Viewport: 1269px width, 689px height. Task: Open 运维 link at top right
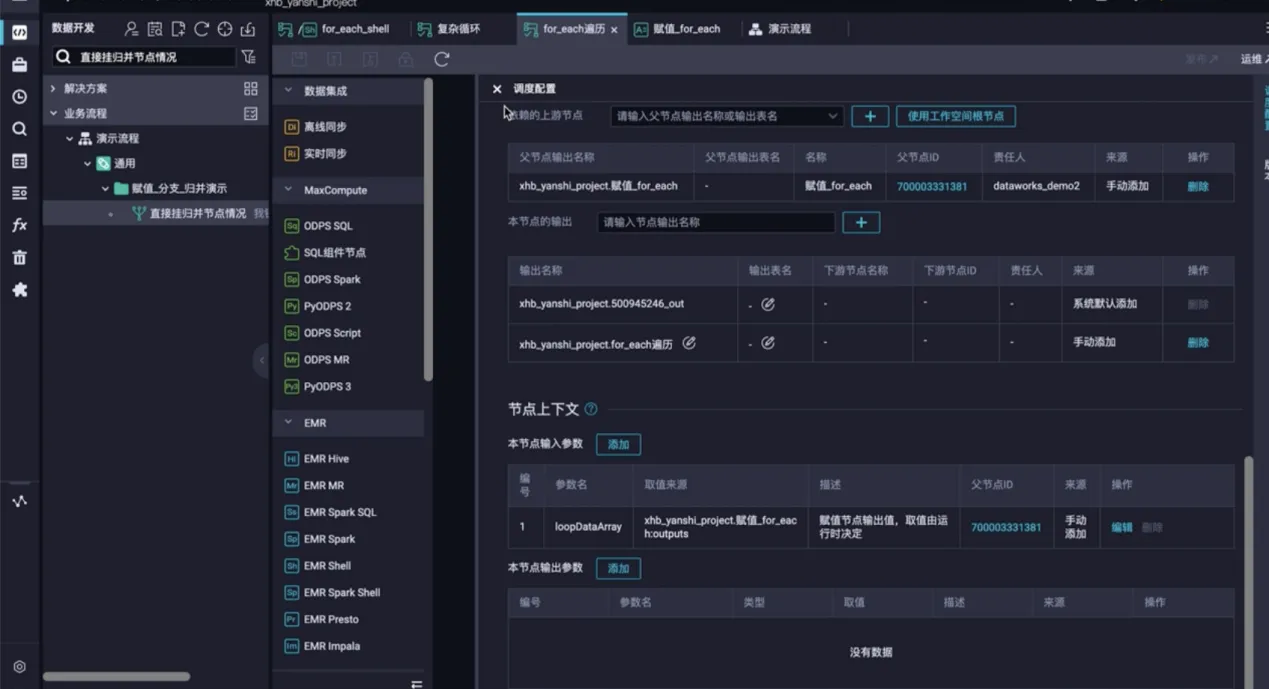(1251, 59)
